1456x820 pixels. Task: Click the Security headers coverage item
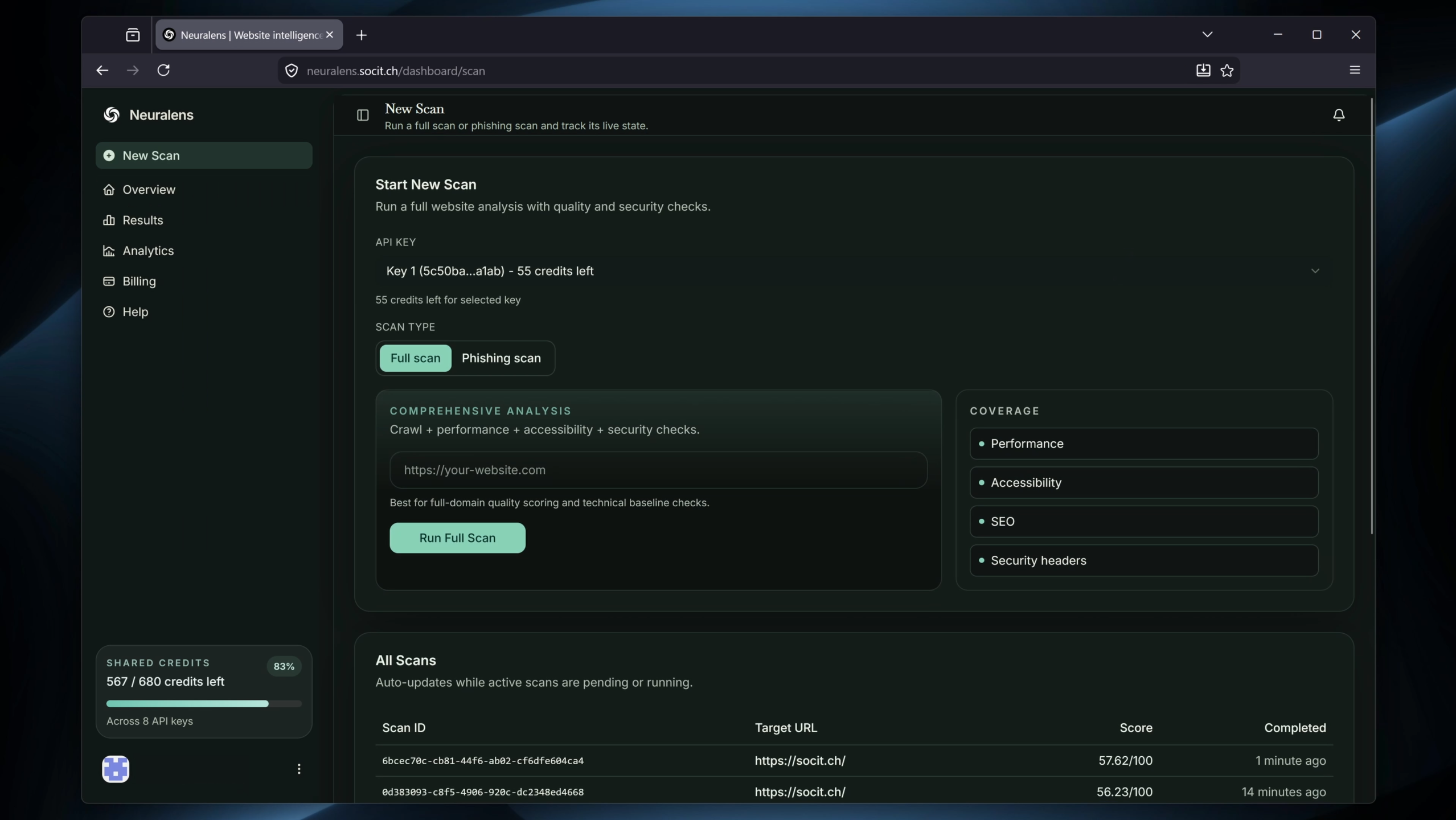click(x=1144, y=561)
